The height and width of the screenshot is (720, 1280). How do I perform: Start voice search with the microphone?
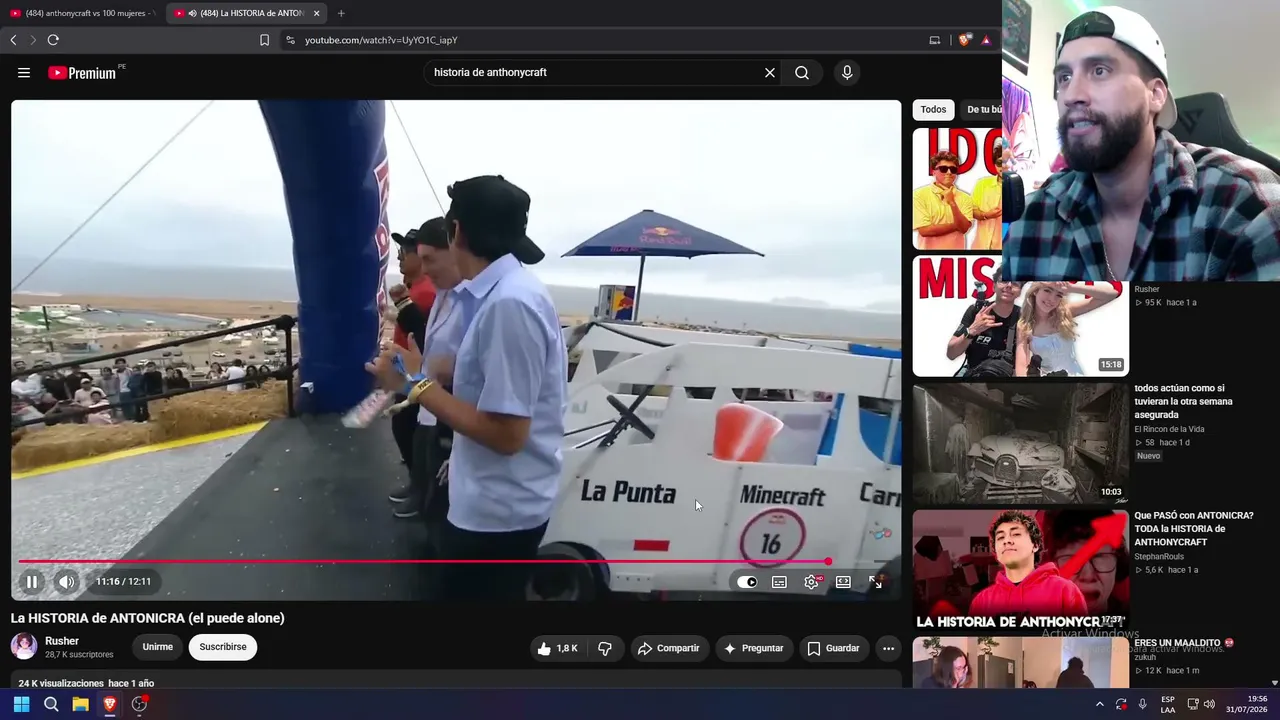[x=847, y=72]
